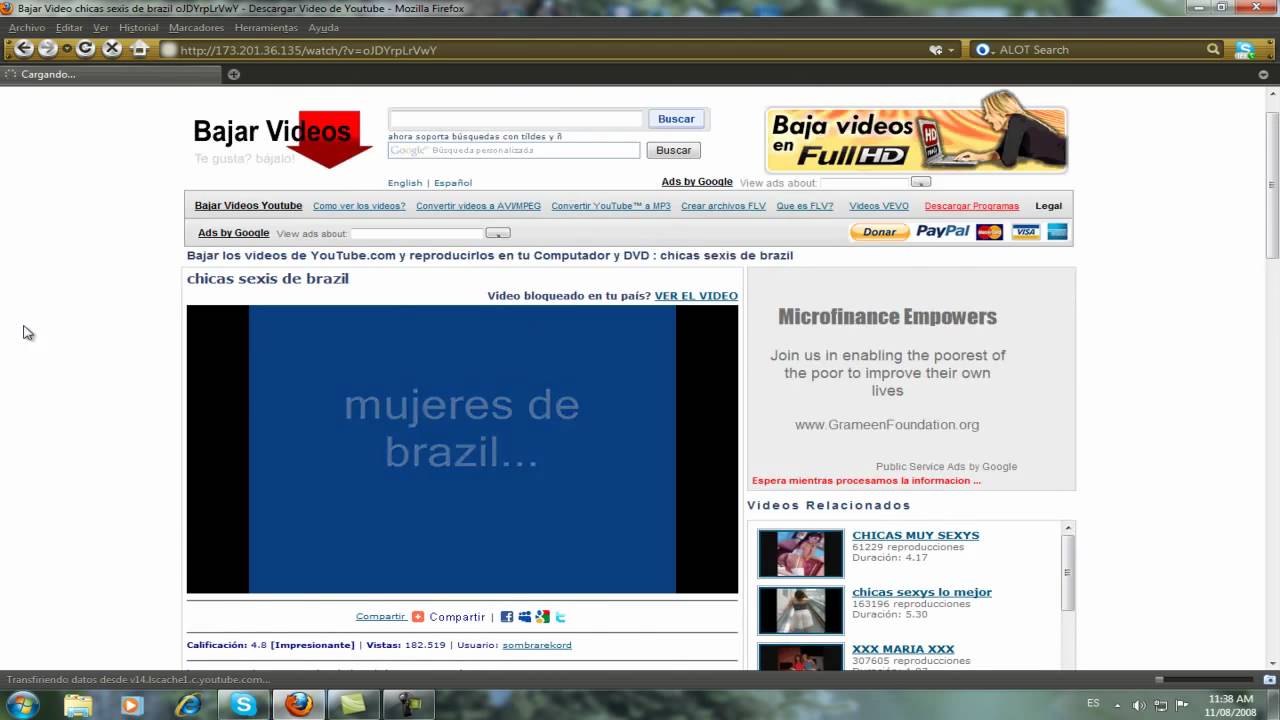
Task: Go forward with the forward arrow button
Action: coord(47,49)
